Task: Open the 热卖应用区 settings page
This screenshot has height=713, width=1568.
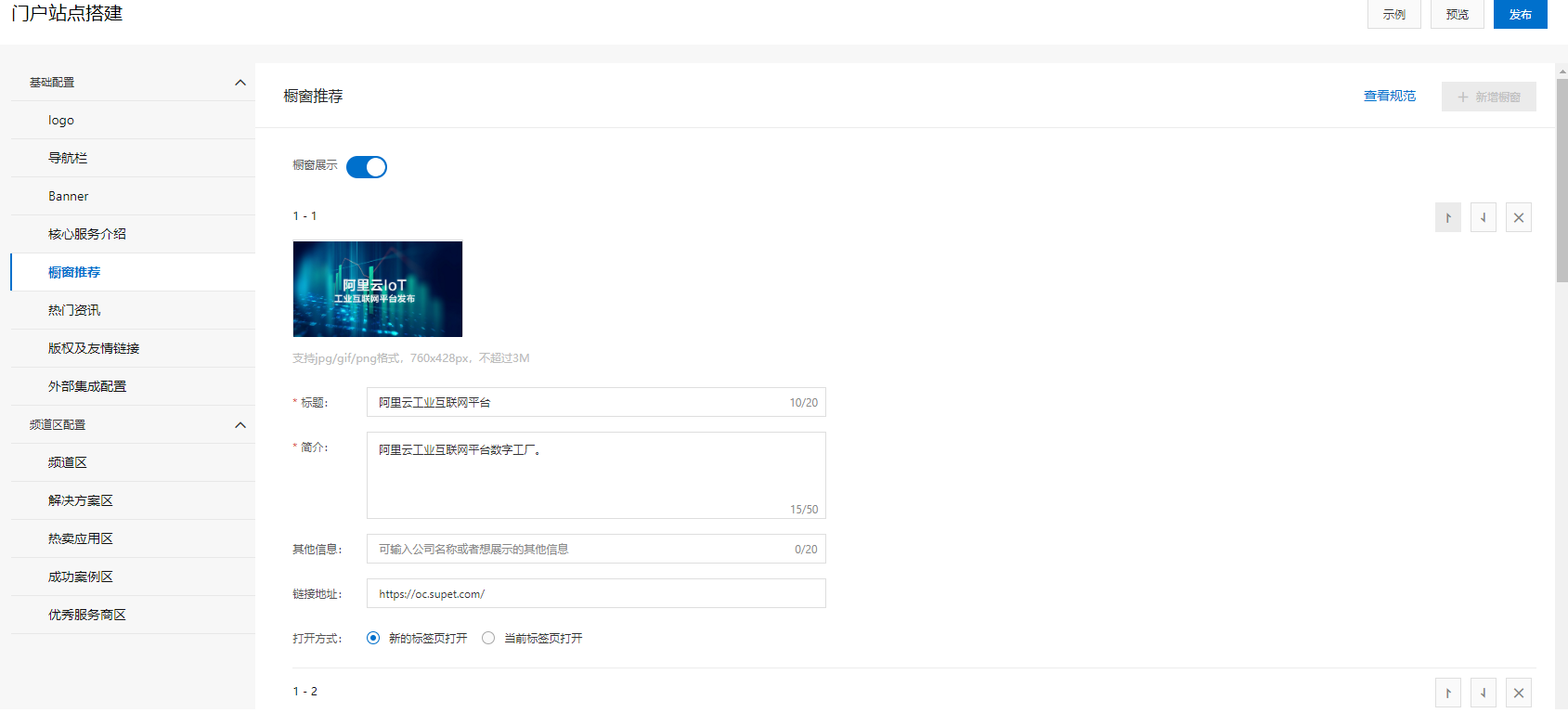Action: (133, 538)
